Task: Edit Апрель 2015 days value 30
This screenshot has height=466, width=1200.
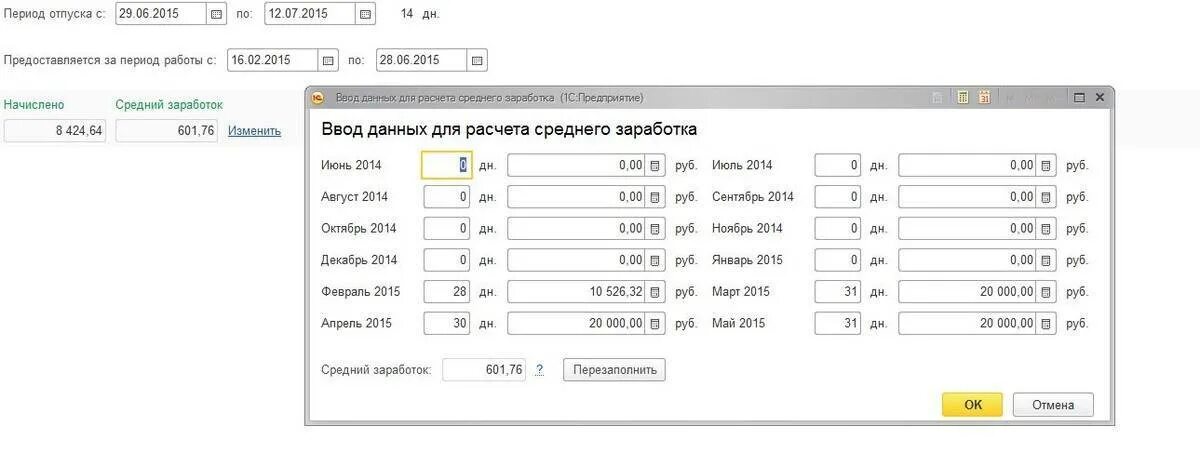Action: point(446,324)
